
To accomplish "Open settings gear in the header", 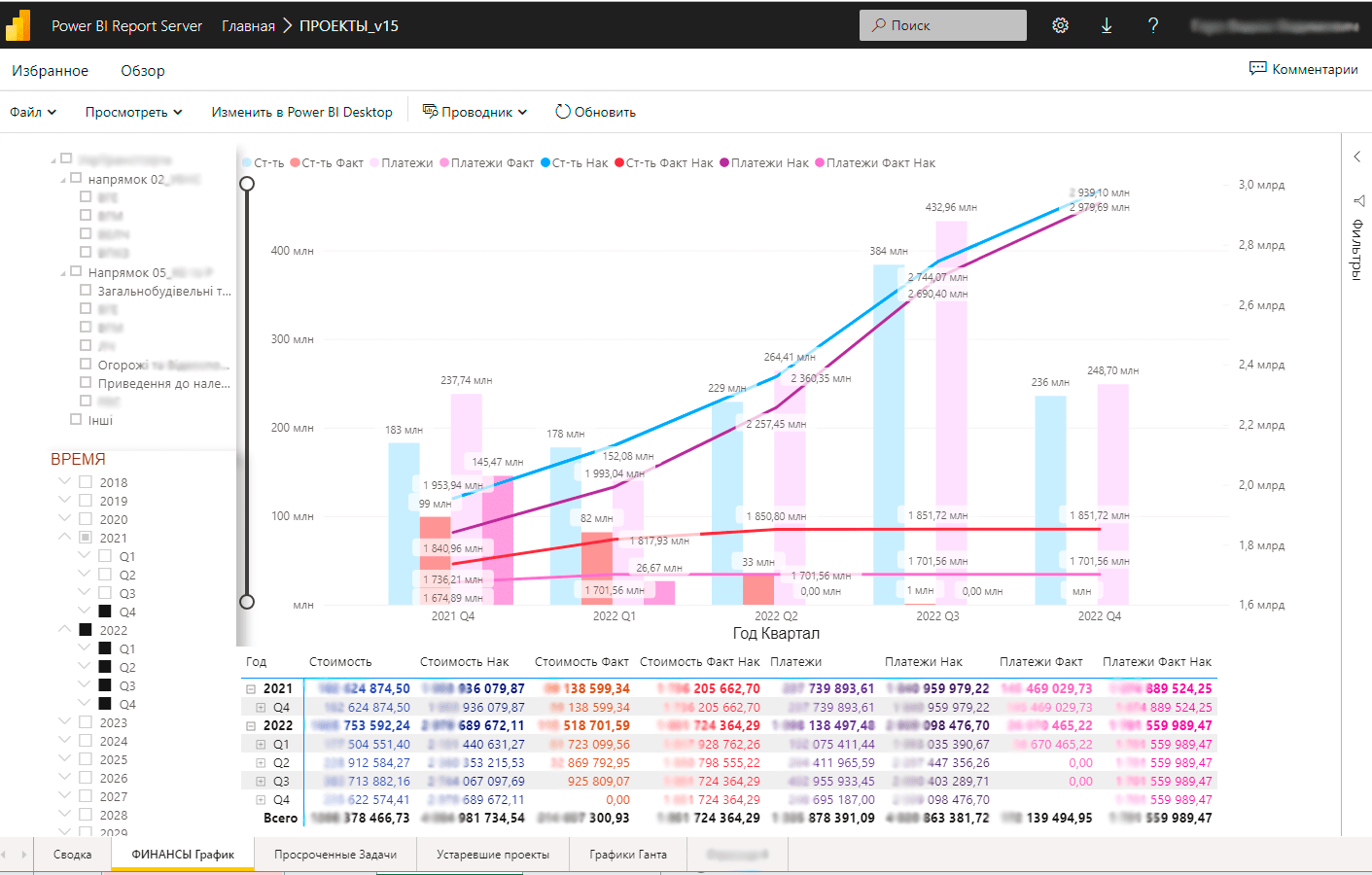I will pyautogui.click(x=1060, y=25).
